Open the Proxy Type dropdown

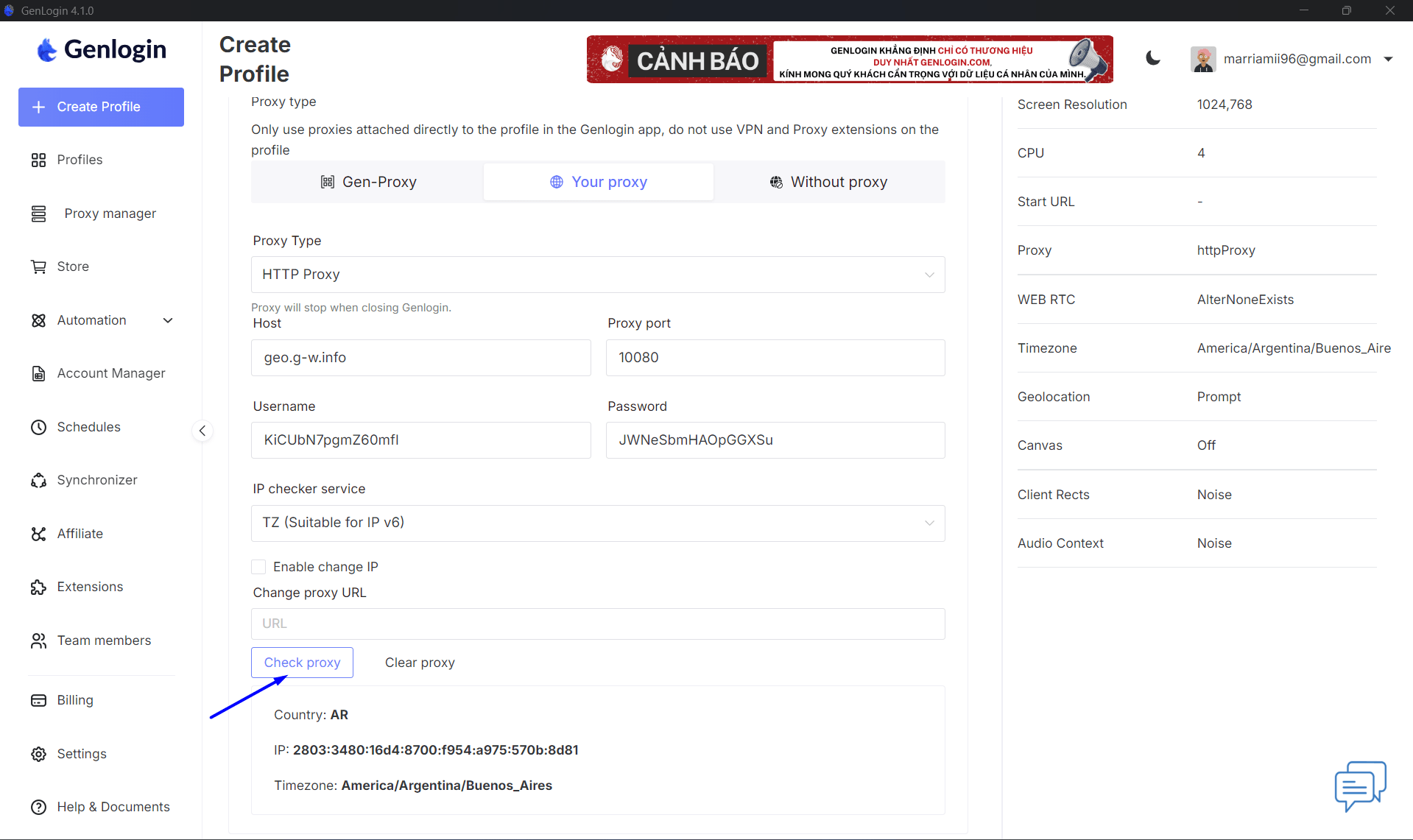pos(598,275)
